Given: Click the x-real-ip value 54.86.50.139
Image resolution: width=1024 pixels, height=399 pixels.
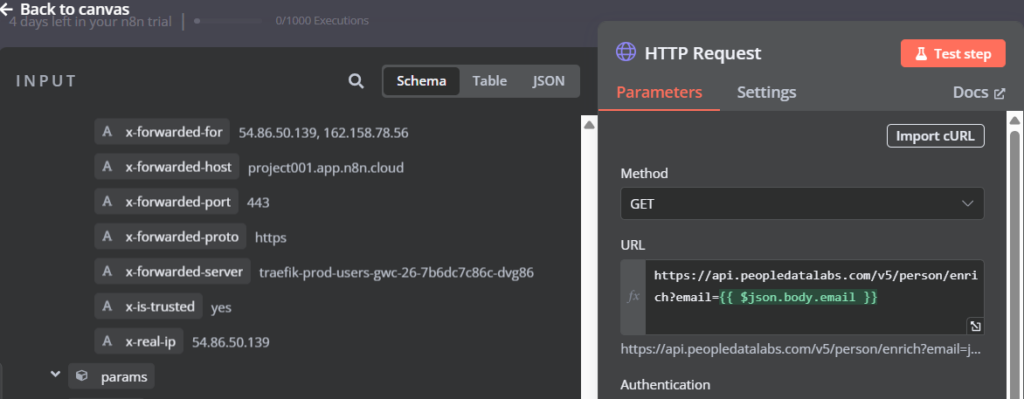Looking at the screenshot, I should (231, 342).
